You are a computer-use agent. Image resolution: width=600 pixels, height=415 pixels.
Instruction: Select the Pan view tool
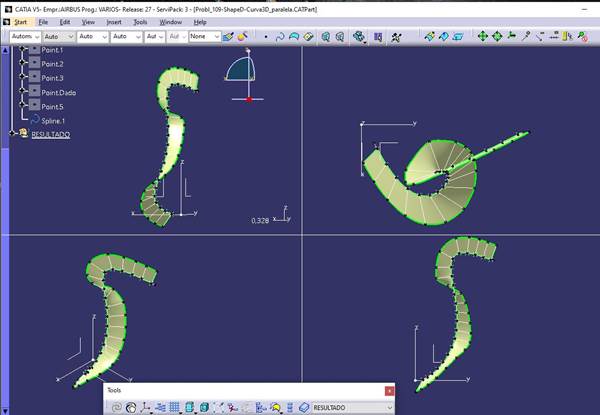497,37
